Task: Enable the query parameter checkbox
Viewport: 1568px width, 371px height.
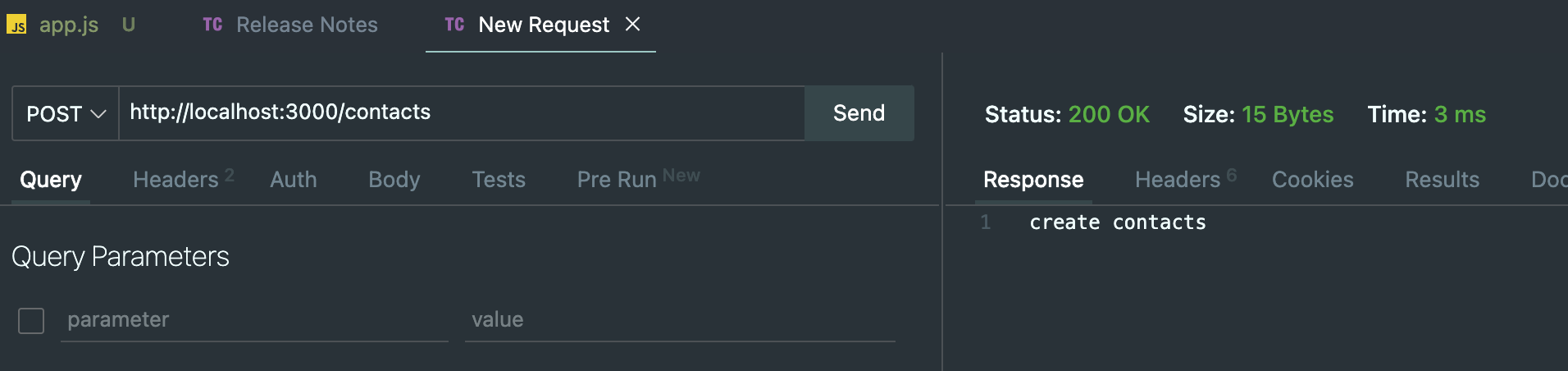Action: point(31,321)
